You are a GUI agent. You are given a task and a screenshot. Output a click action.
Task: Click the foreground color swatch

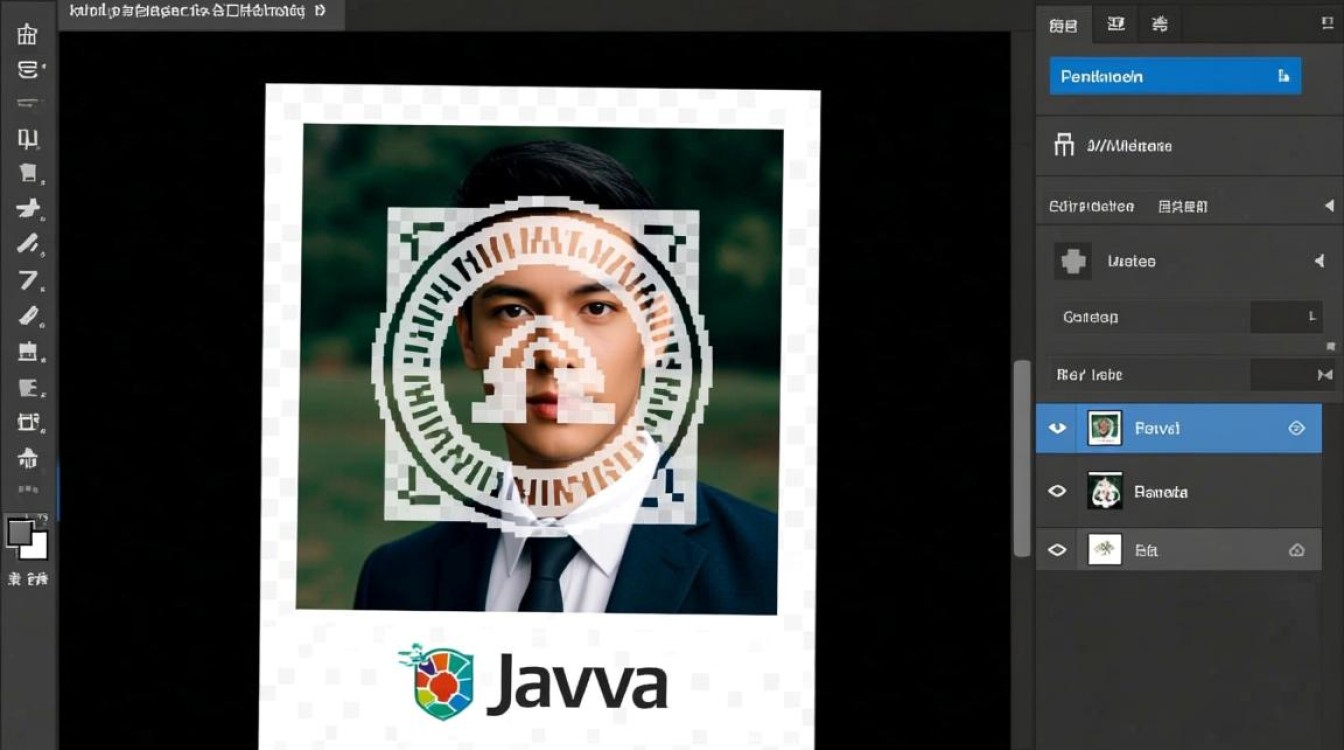pyautogui.click(x=21, y=531)
